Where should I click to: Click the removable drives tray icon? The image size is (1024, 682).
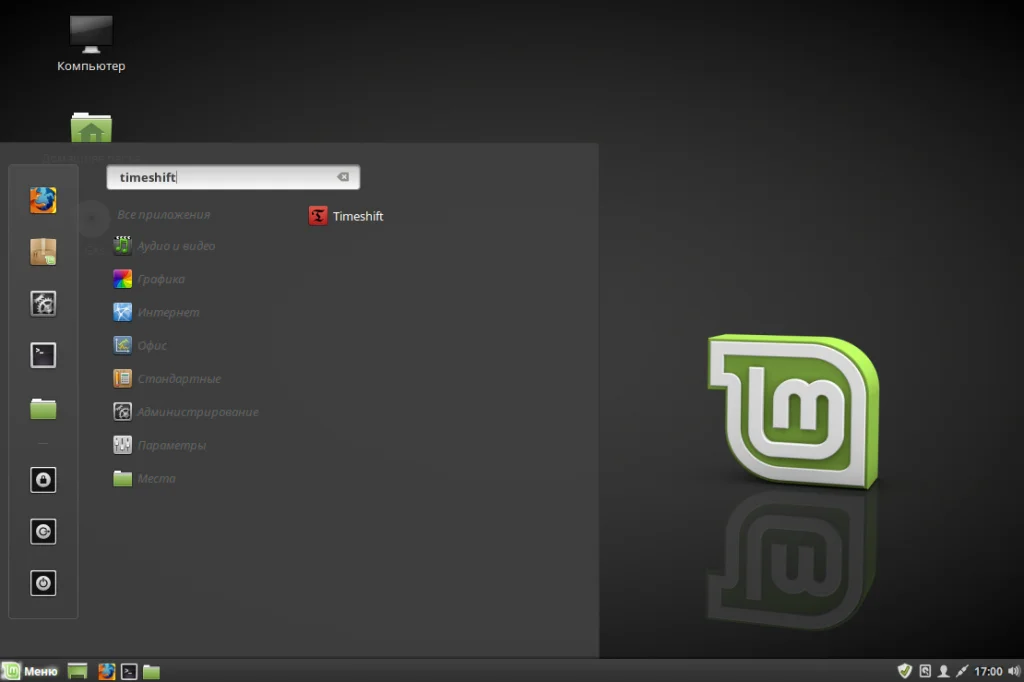click(x=925, y=671)
